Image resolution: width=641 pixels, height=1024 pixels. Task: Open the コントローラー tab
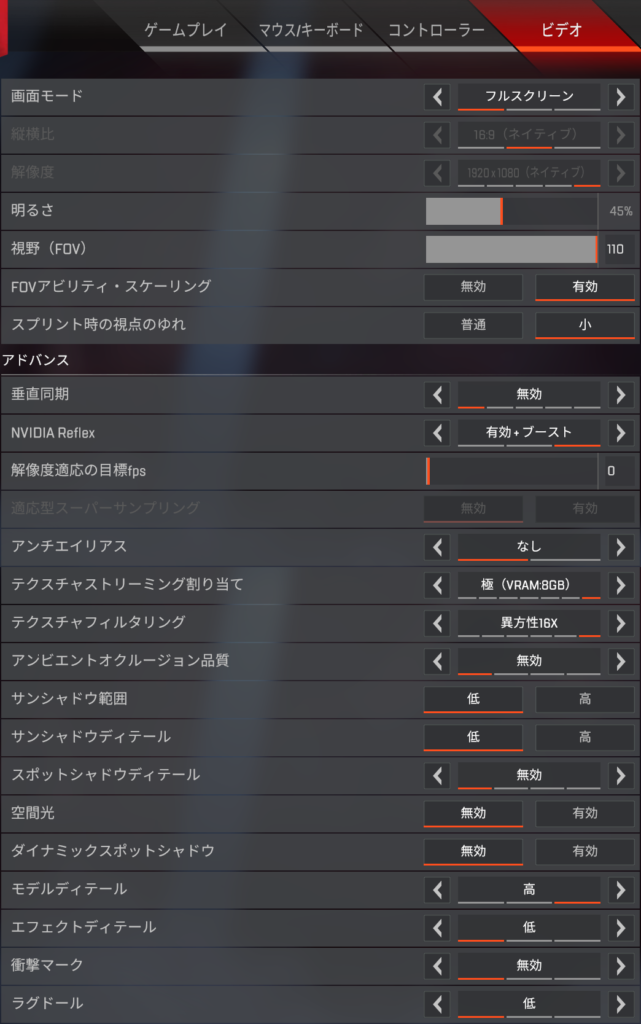click(x=436, y=30)
